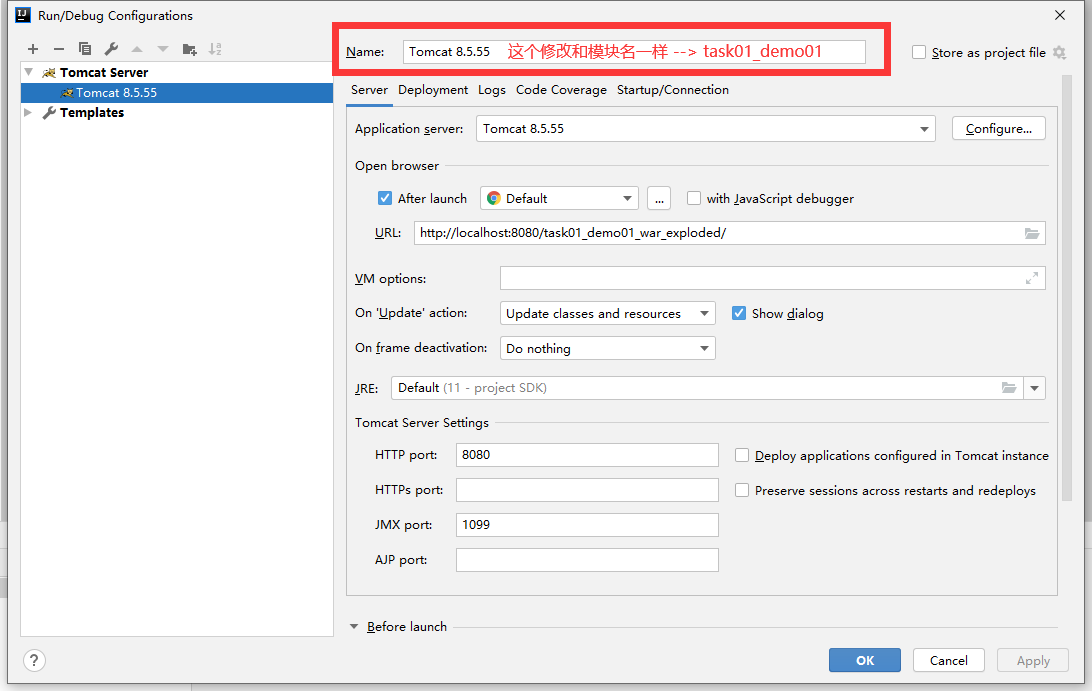
Task: Toggle Show dialog checkbox
Action: (x=739, y=313)
